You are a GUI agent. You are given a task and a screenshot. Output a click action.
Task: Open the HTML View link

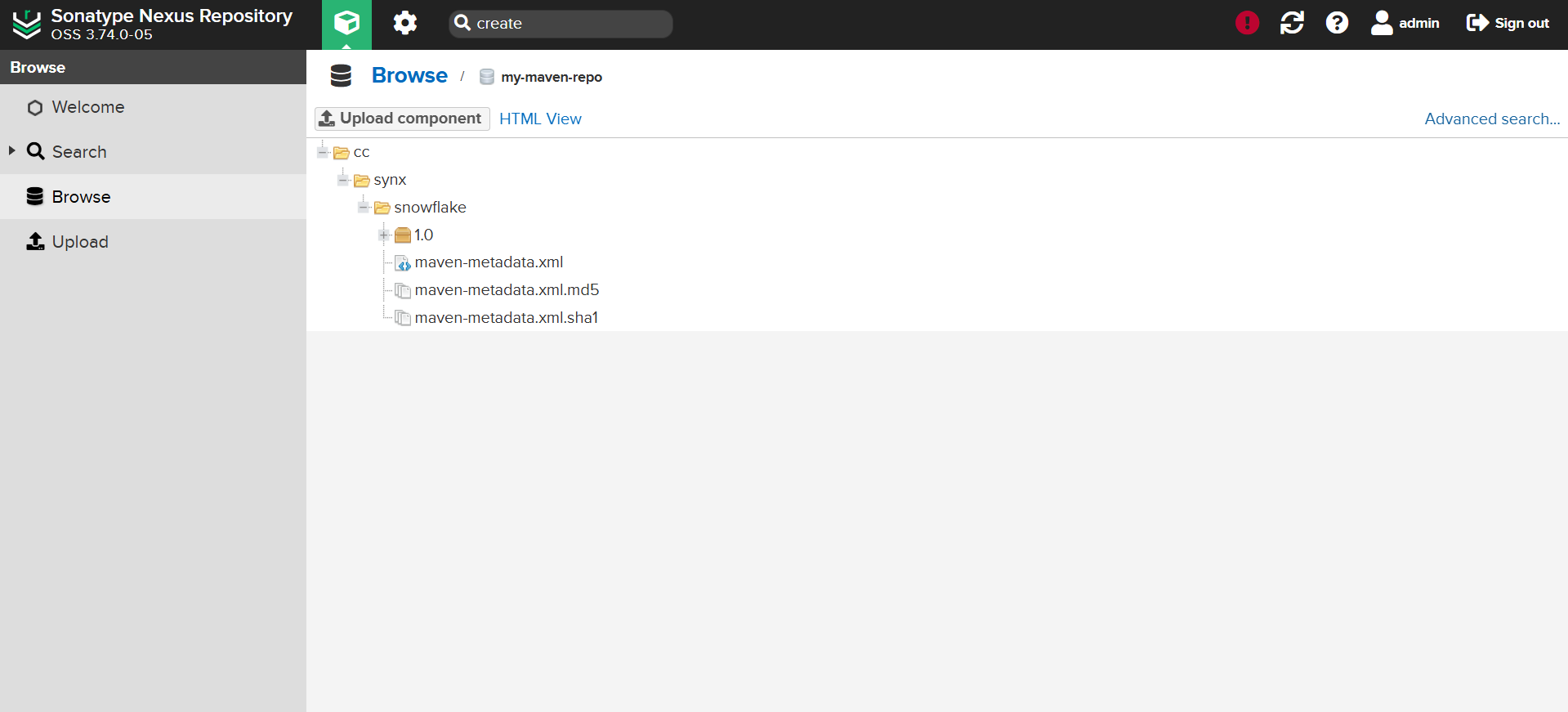[540, 119]
